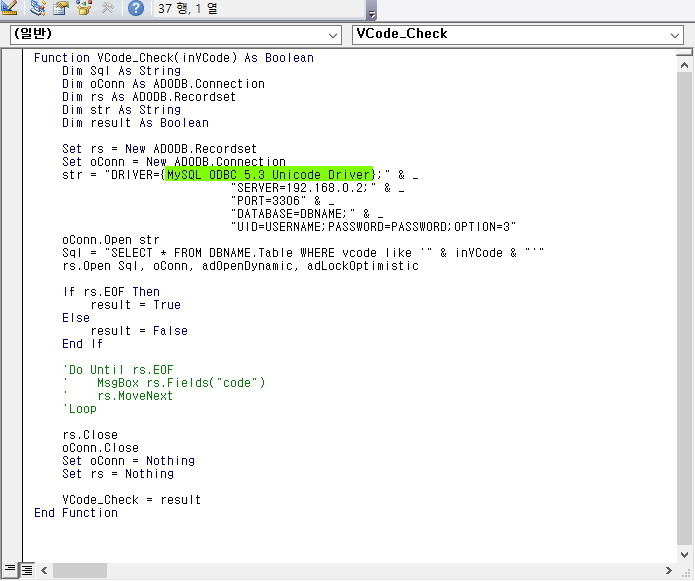Toggle Design Mode in the toolbar
The width and height of the screenshot is (695, 581).
9,8
